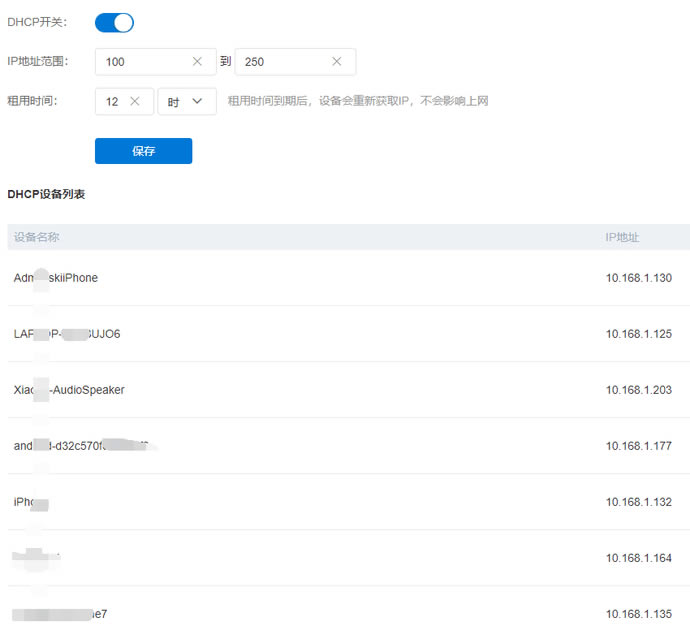Screen dimensions: 690x639
Task: Clear the lease time value 12
Action: (x=135, y=102)
